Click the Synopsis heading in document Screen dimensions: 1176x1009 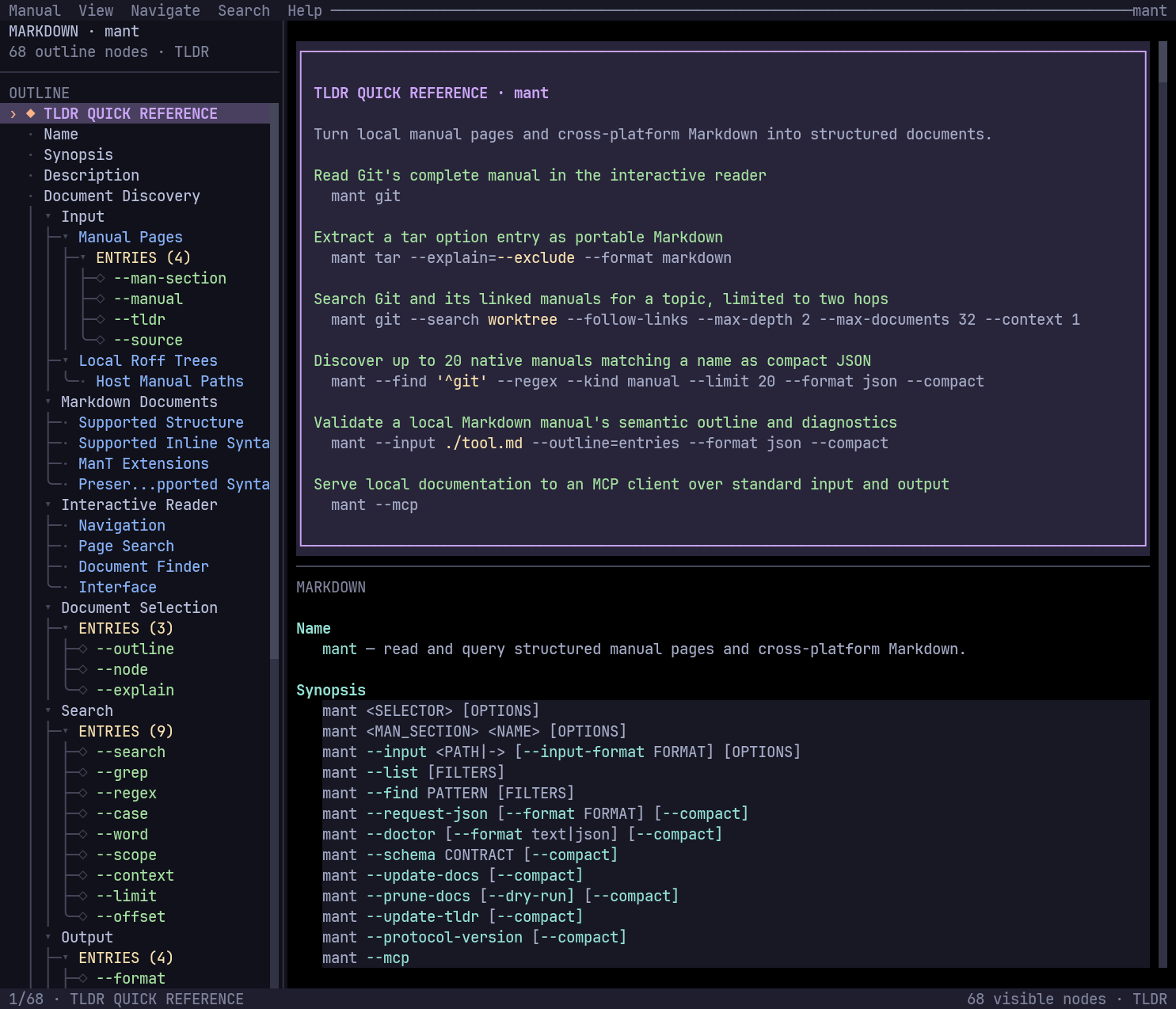331,690
